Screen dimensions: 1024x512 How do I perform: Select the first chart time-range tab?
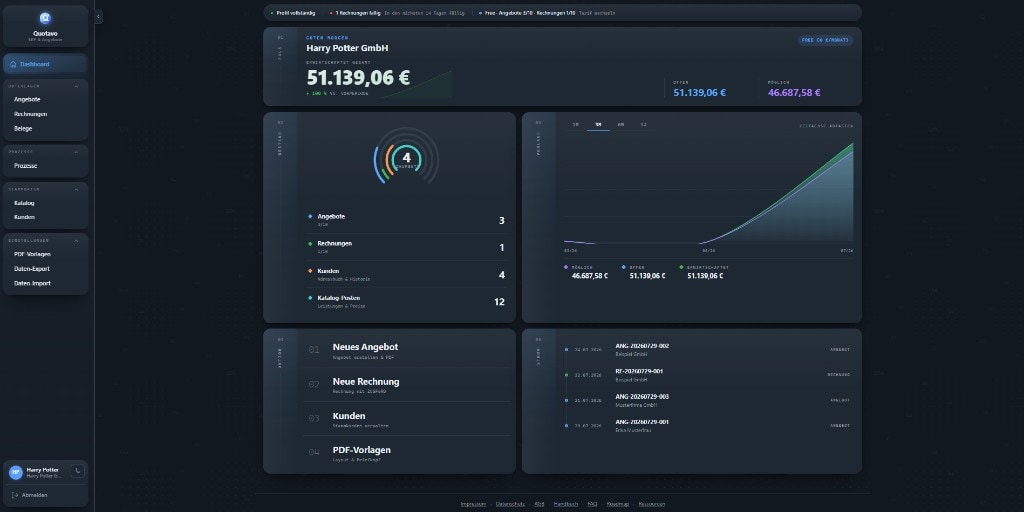pos(575,124)
